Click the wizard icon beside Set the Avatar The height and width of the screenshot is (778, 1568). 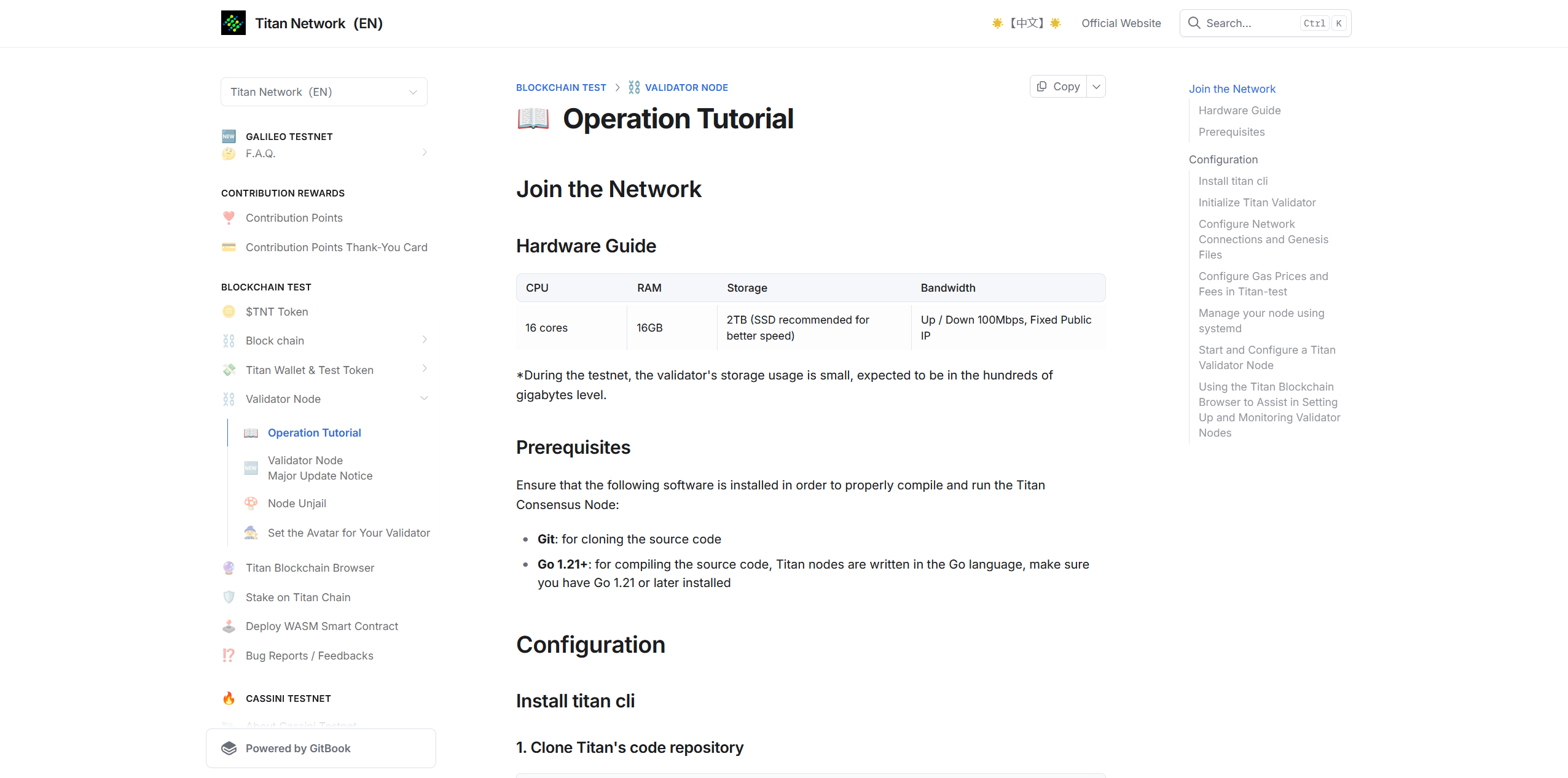pyautogui.click(x=251, y=532)
